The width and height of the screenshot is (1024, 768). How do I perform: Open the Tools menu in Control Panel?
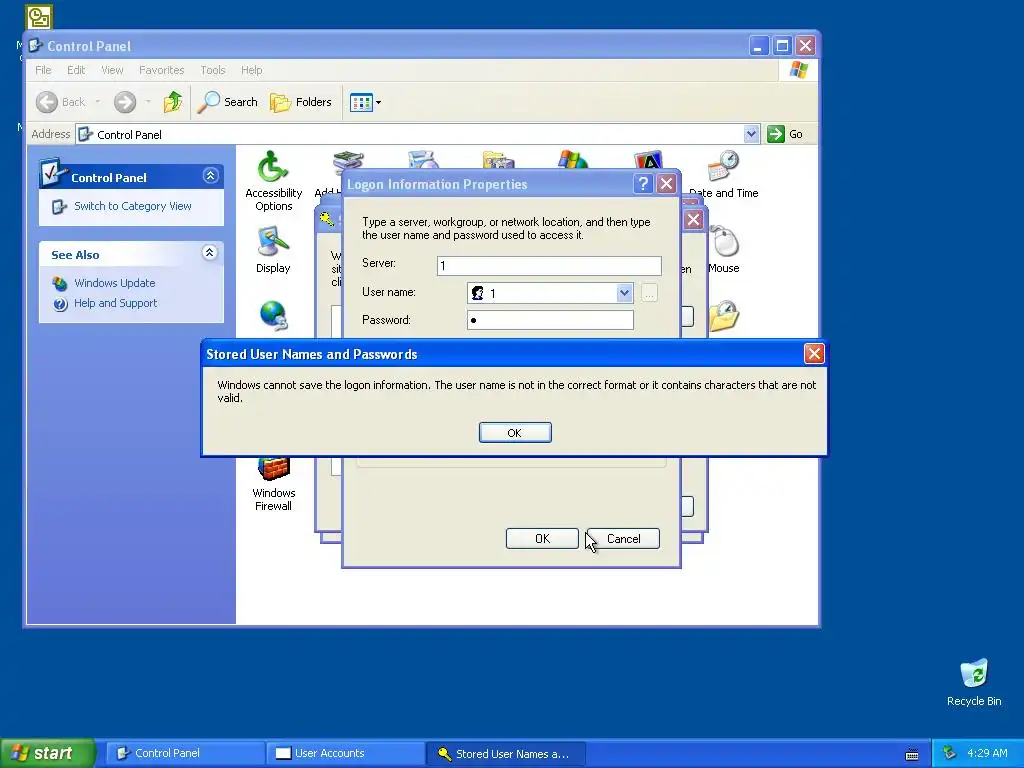point(213,70)
